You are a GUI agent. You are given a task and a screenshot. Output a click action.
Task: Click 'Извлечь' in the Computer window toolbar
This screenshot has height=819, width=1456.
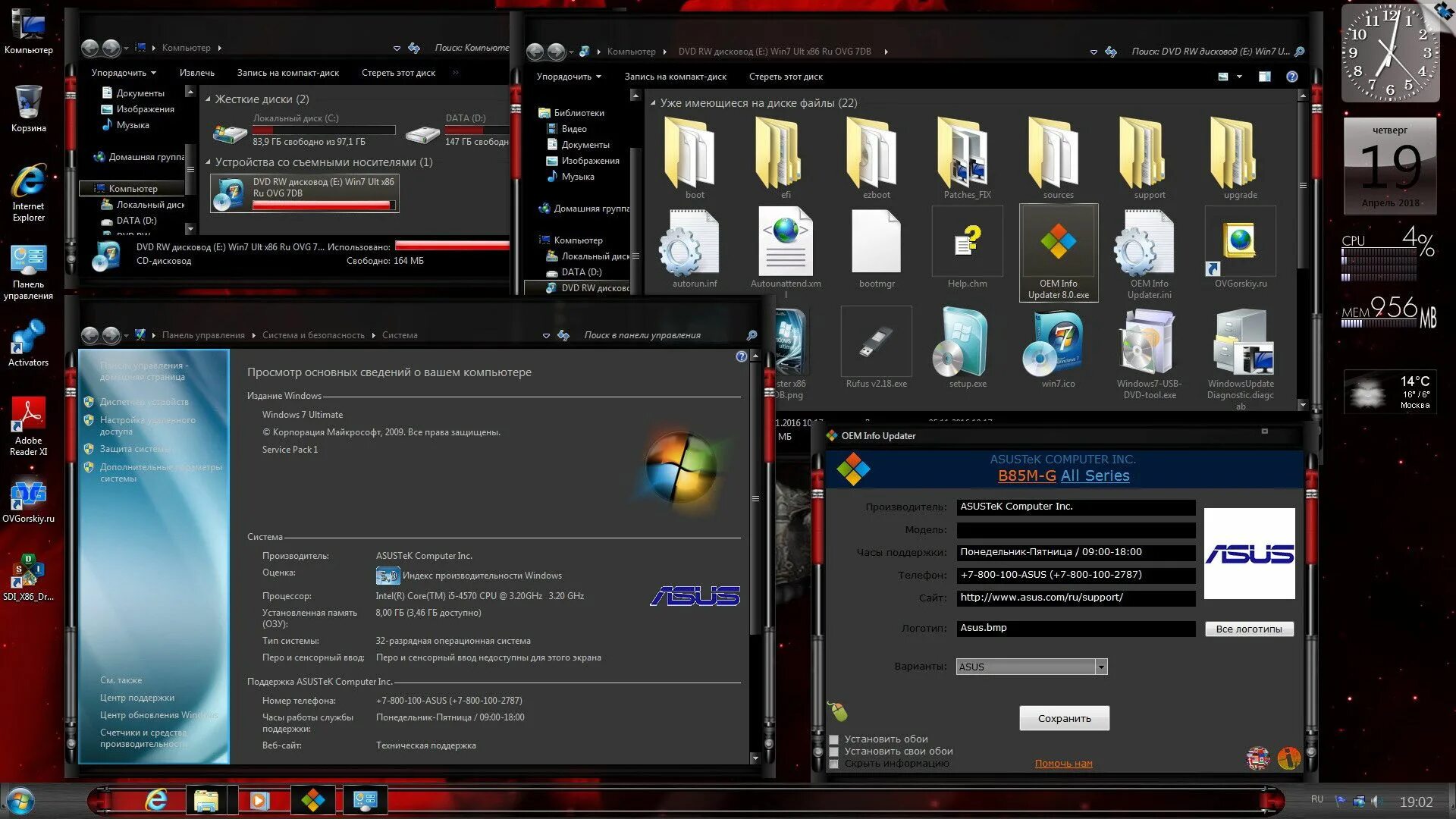pyautogui.click(x=196, y=73)
